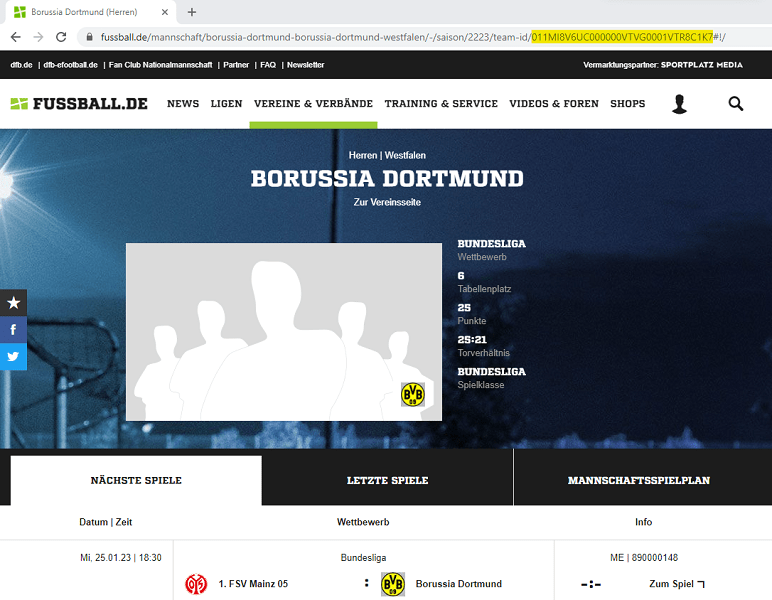This screenshot has width=772, height=600.
Task: Open the FAQ link
Action: [x=268, y=65]
